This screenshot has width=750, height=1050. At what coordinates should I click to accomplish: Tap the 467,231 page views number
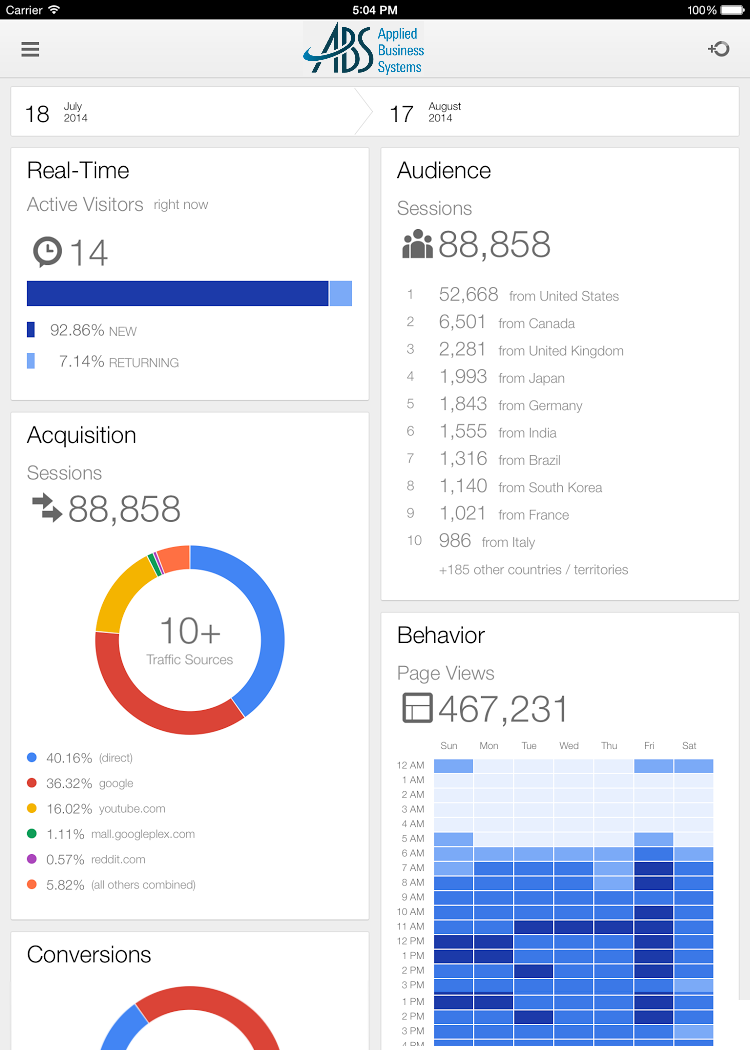503,708
